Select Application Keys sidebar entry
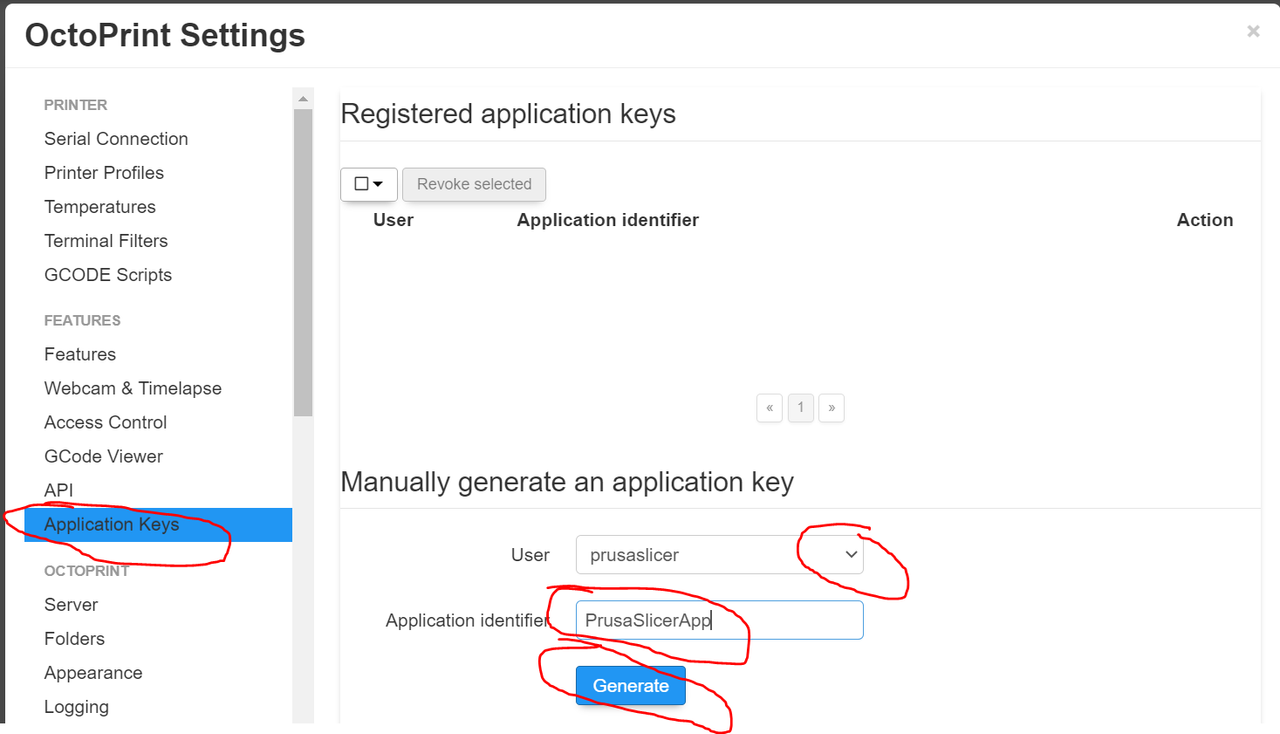Viewport: 1280px width, 734px height. pos(158,525)
